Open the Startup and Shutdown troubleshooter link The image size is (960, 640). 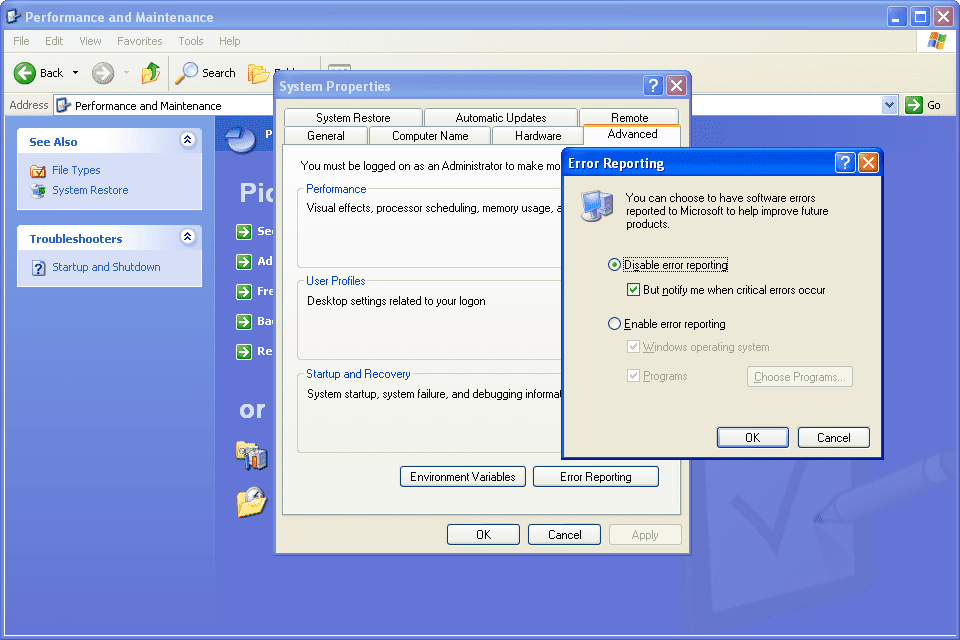pos(106,267)
